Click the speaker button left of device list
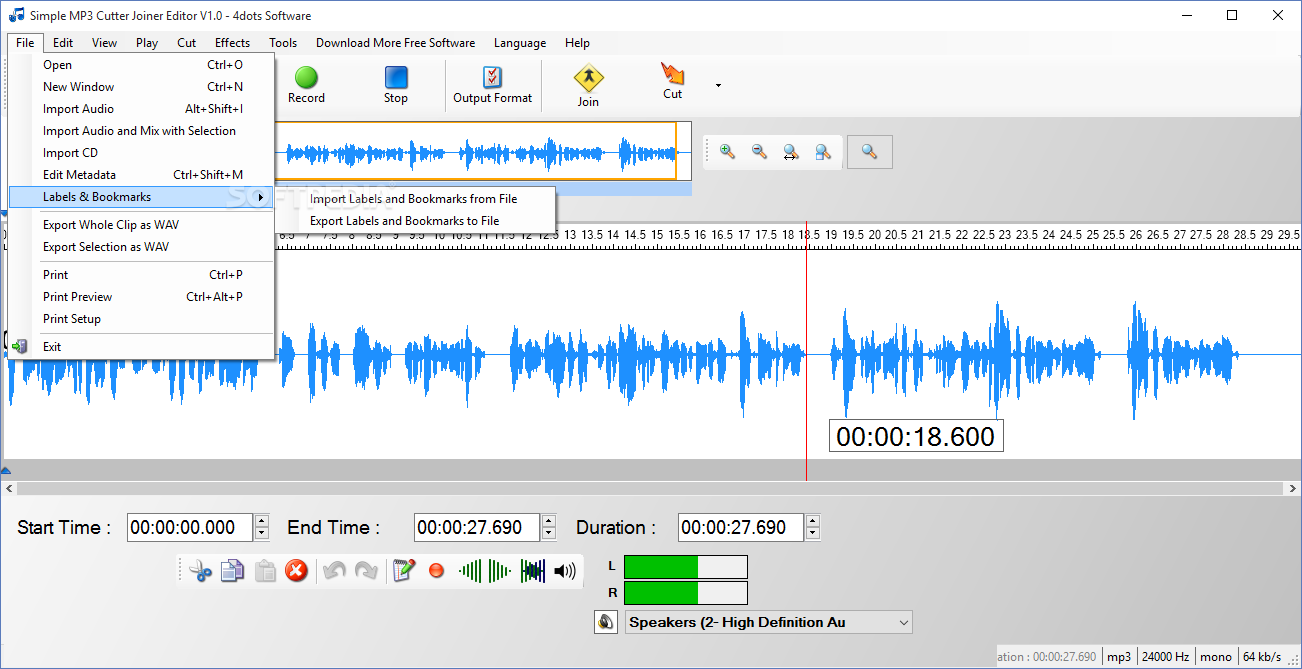 [605, 622]
